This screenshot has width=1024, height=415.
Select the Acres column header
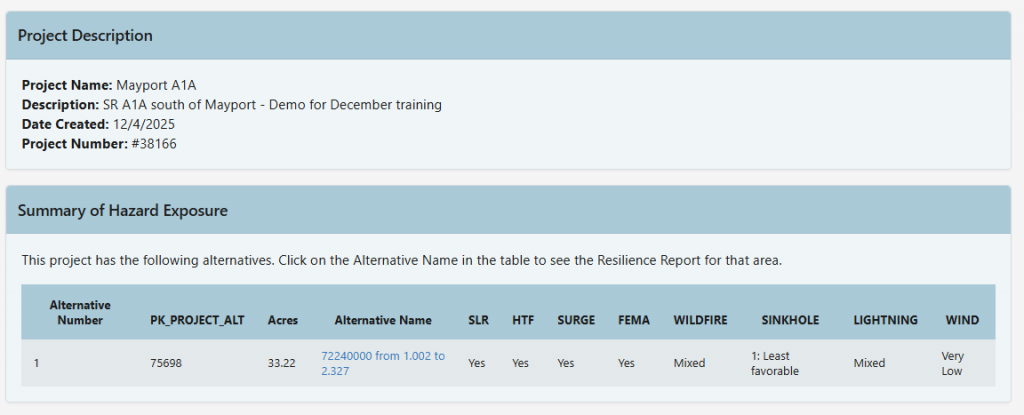coord(283,320)
